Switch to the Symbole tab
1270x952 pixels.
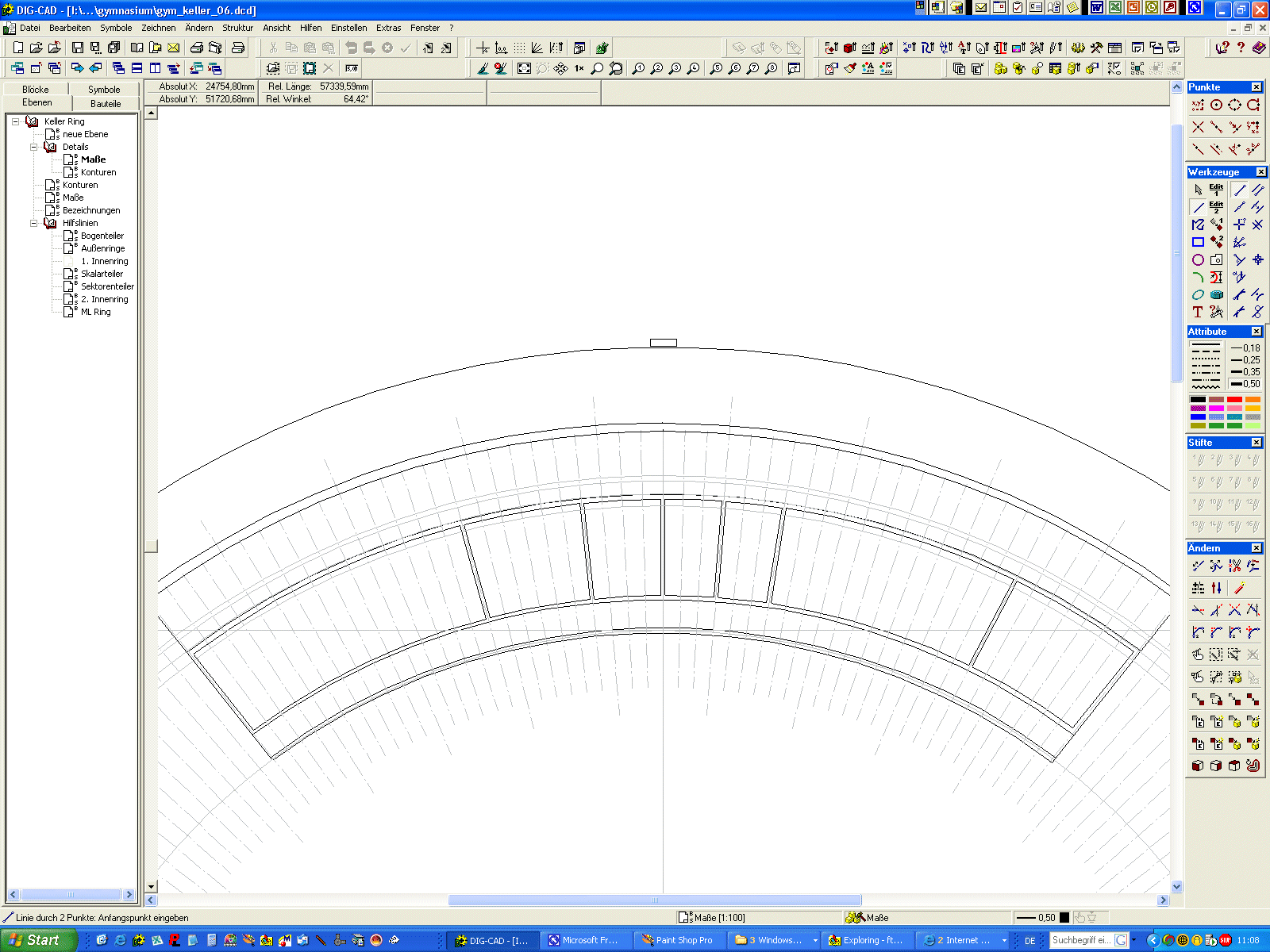(x=104, y=89)
